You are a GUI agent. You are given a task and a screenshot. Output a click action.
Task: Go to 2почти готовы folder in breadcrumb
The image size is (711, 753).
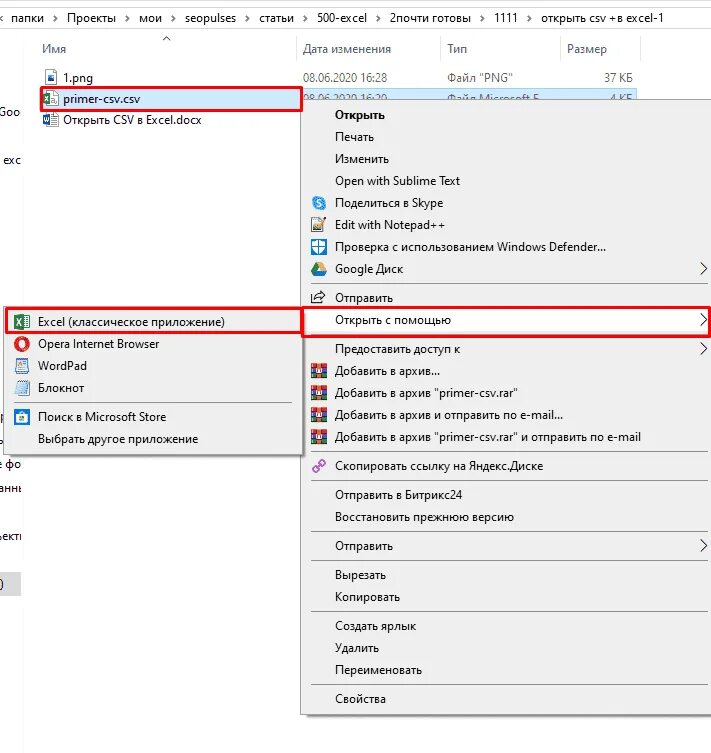[x=430, y=18]
